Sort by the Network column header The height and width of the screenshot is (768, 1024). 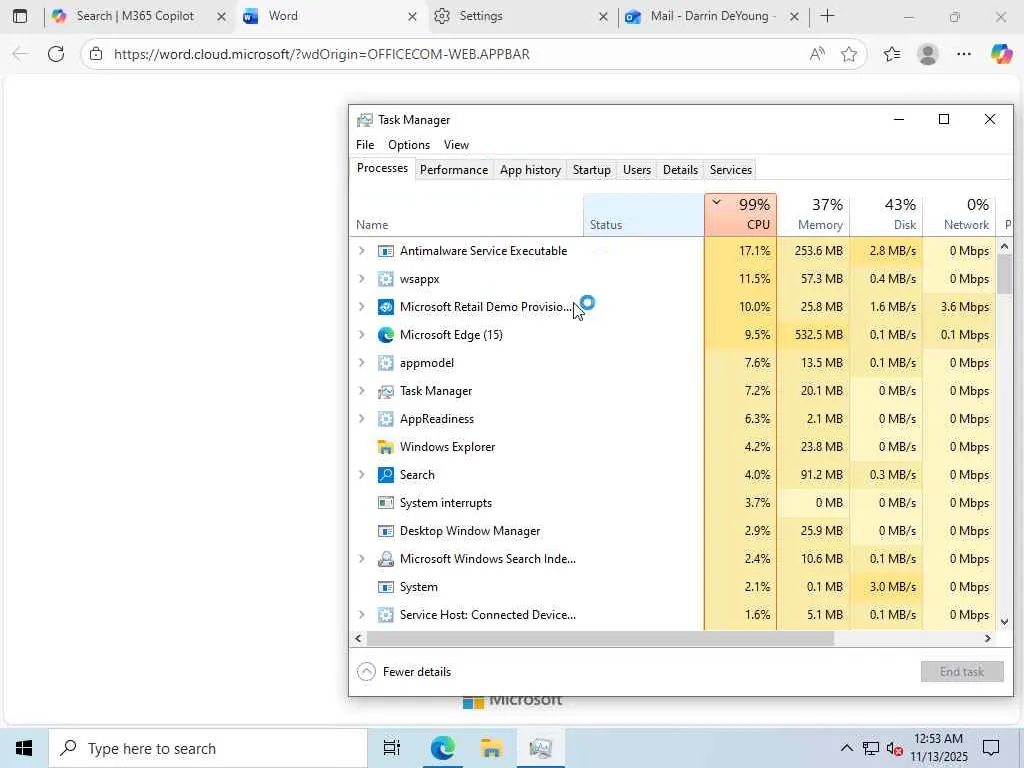tap(959, 215)
